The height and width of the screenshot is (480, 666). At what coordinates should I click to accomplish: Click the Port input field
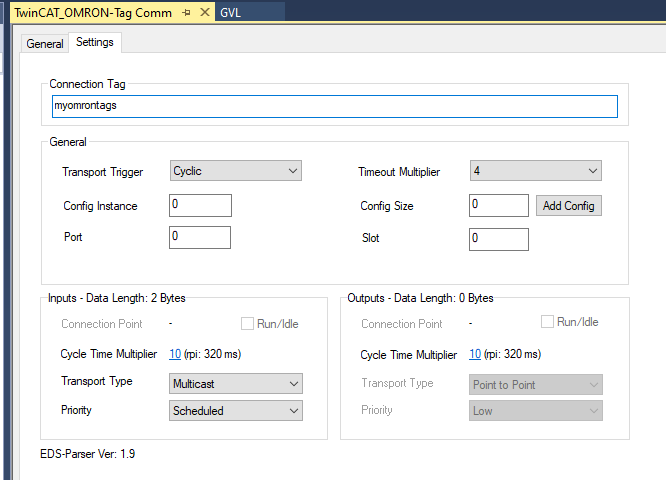pos(200,237)
